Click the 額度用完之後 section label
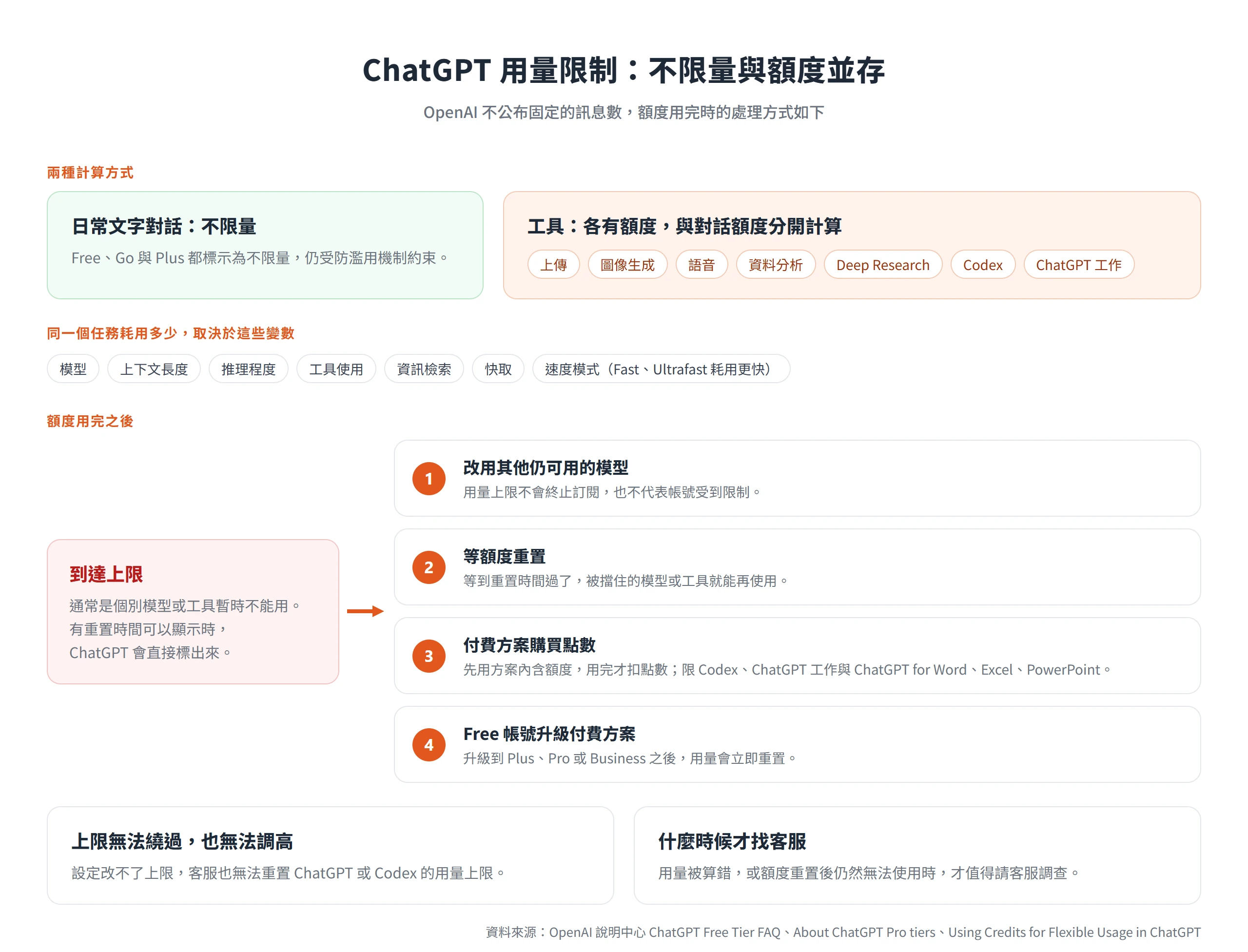Image resolution: width=1248 pixels, height=952 pixels. (x=90, y=421)
